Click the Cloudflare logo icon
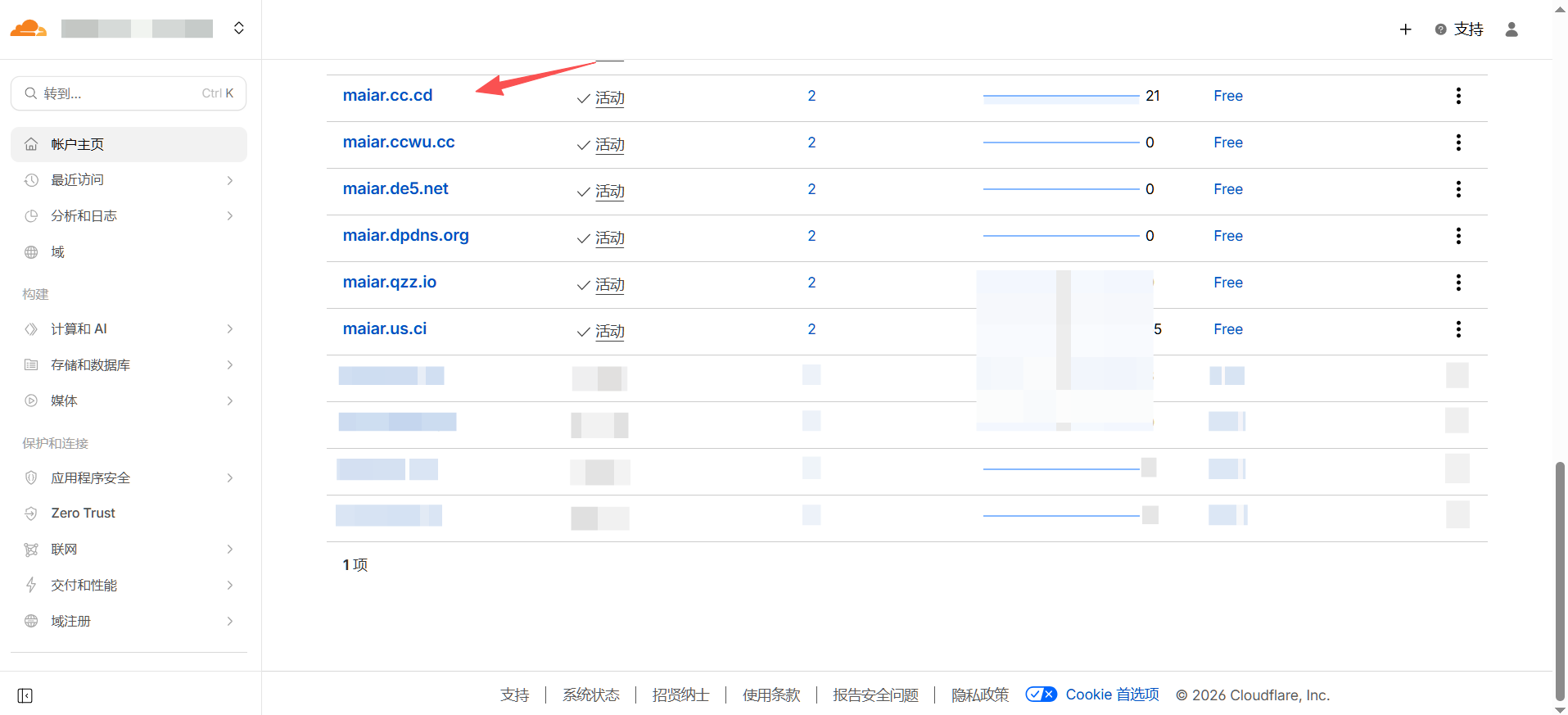The height and width of the screenshot is (715, 1568). (28, 29)
